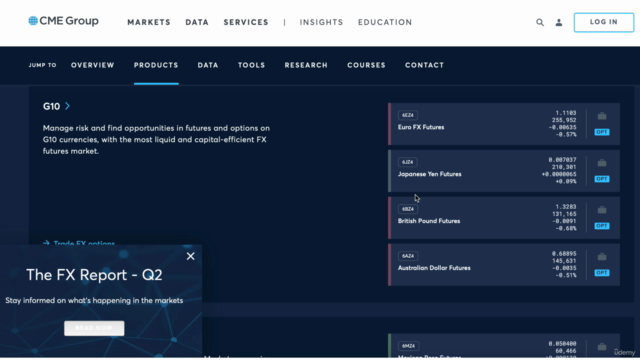This screenshot has height=360, width=640.
Task: Open the DATA menu in top navigation
Action: (x=197, y=22)
